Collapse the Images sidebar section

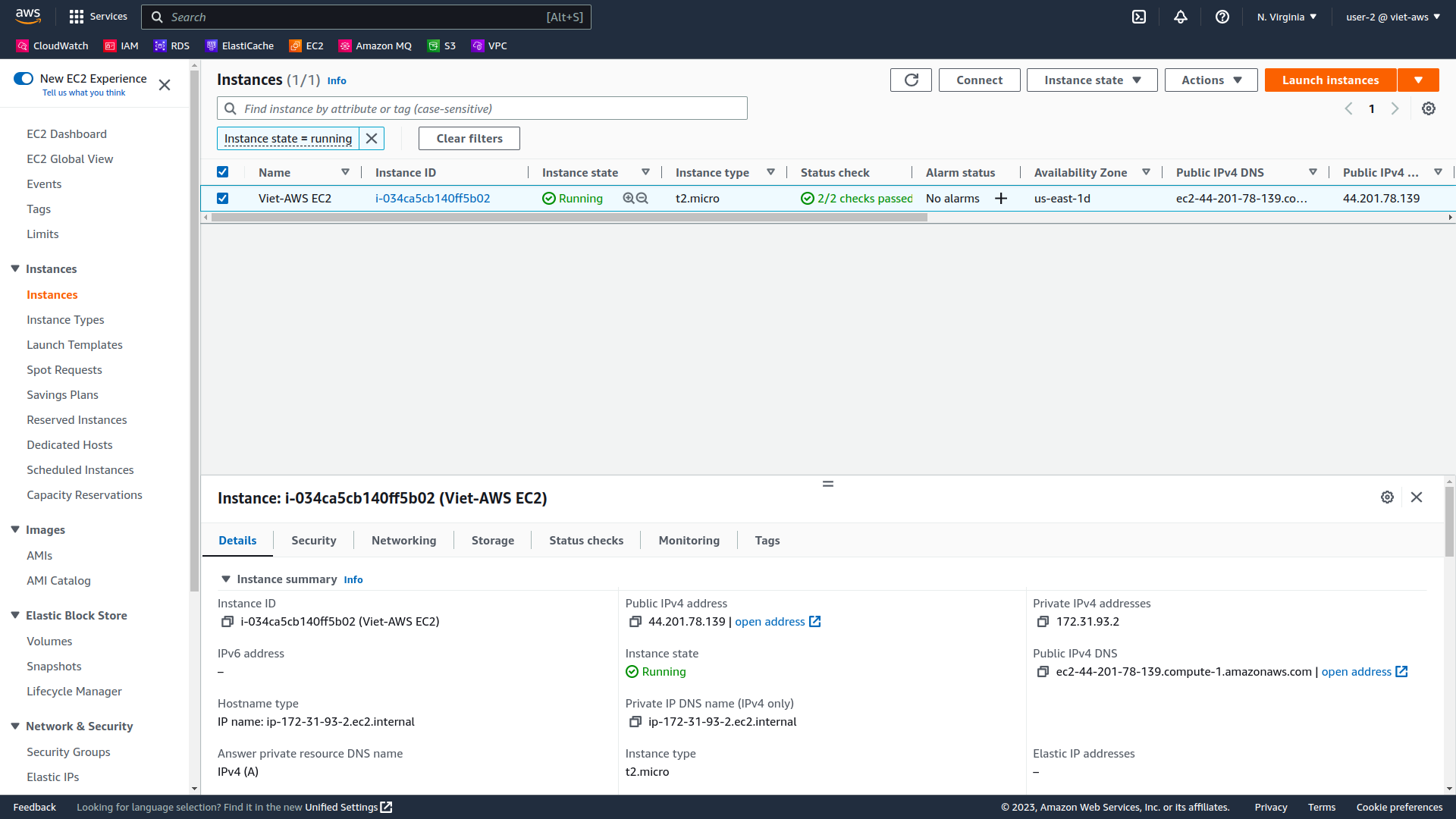click(x=15, y=529)
